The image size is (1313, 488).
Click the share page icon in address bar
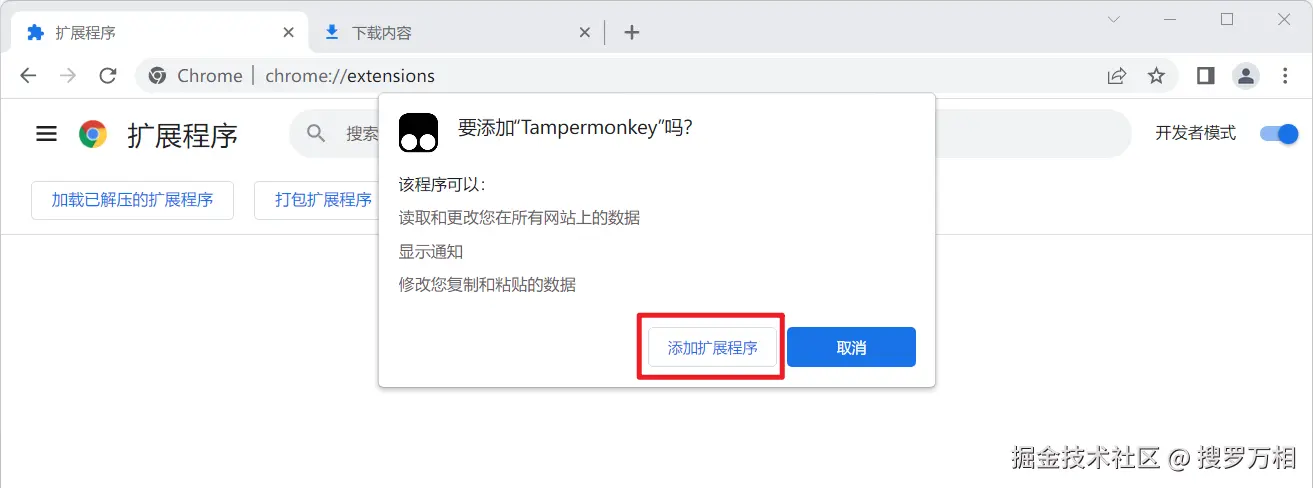[1116, 76]
